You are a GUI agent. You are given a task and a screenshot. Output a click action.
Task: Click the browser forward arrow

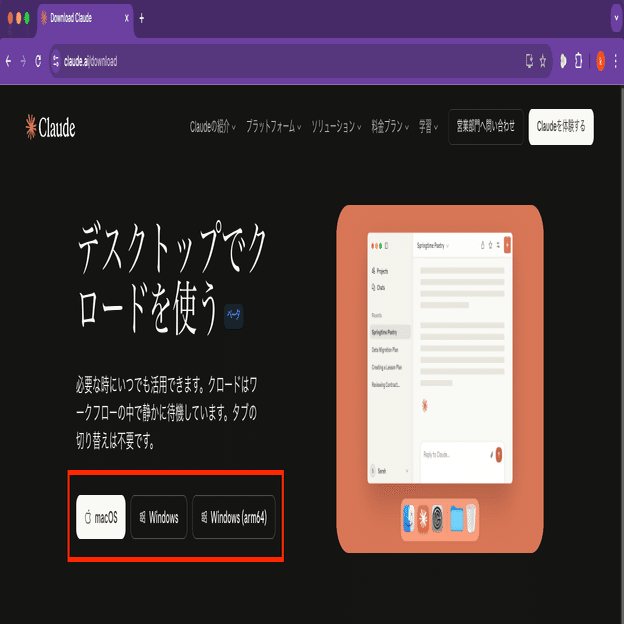[23, 61]
